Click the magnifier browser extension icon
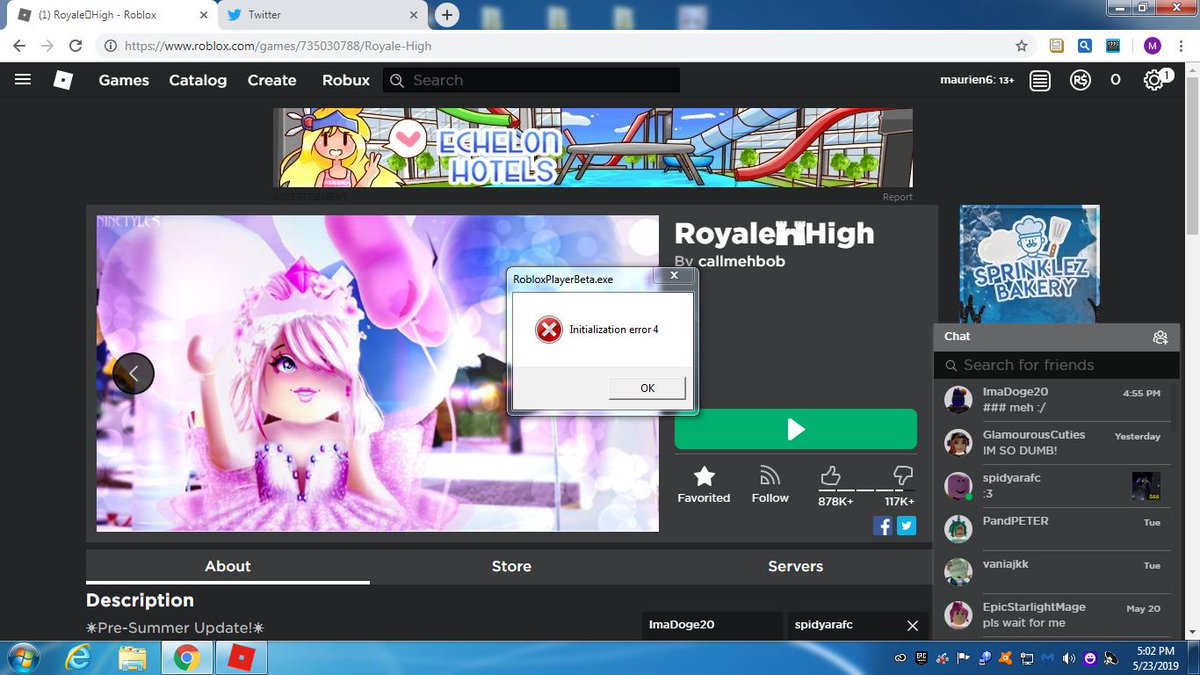The width and height of the screenshot is (1200, 675). (x=1084, y=46)
